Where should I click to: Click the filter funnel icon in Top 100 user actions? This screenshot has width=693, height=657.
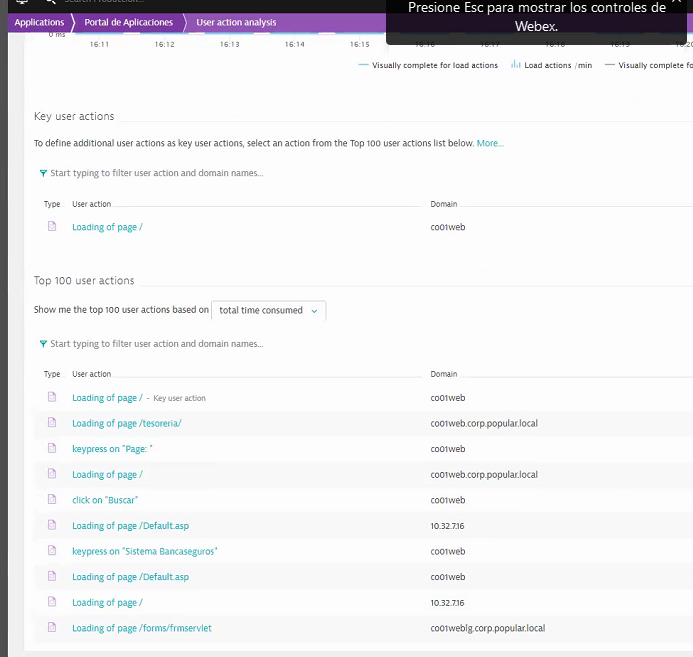[x=43, y=344]
